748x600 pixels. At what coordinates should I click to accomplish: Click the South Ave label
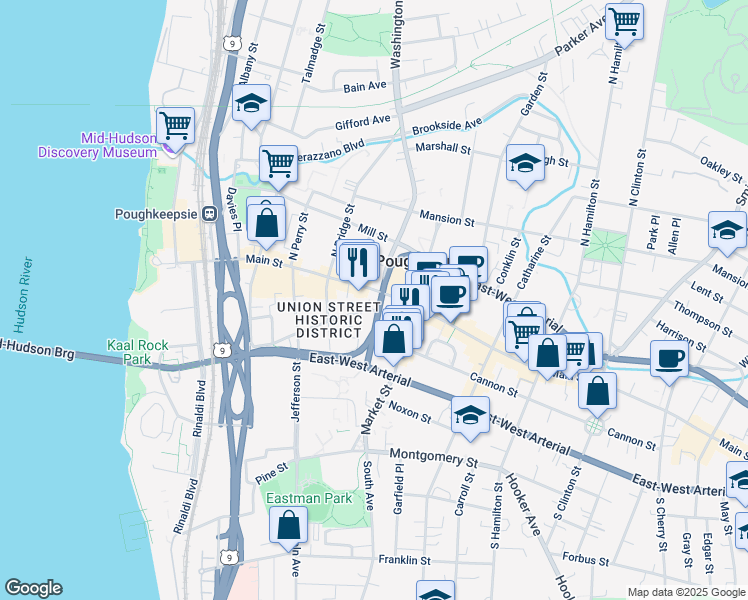pos(368,486)
